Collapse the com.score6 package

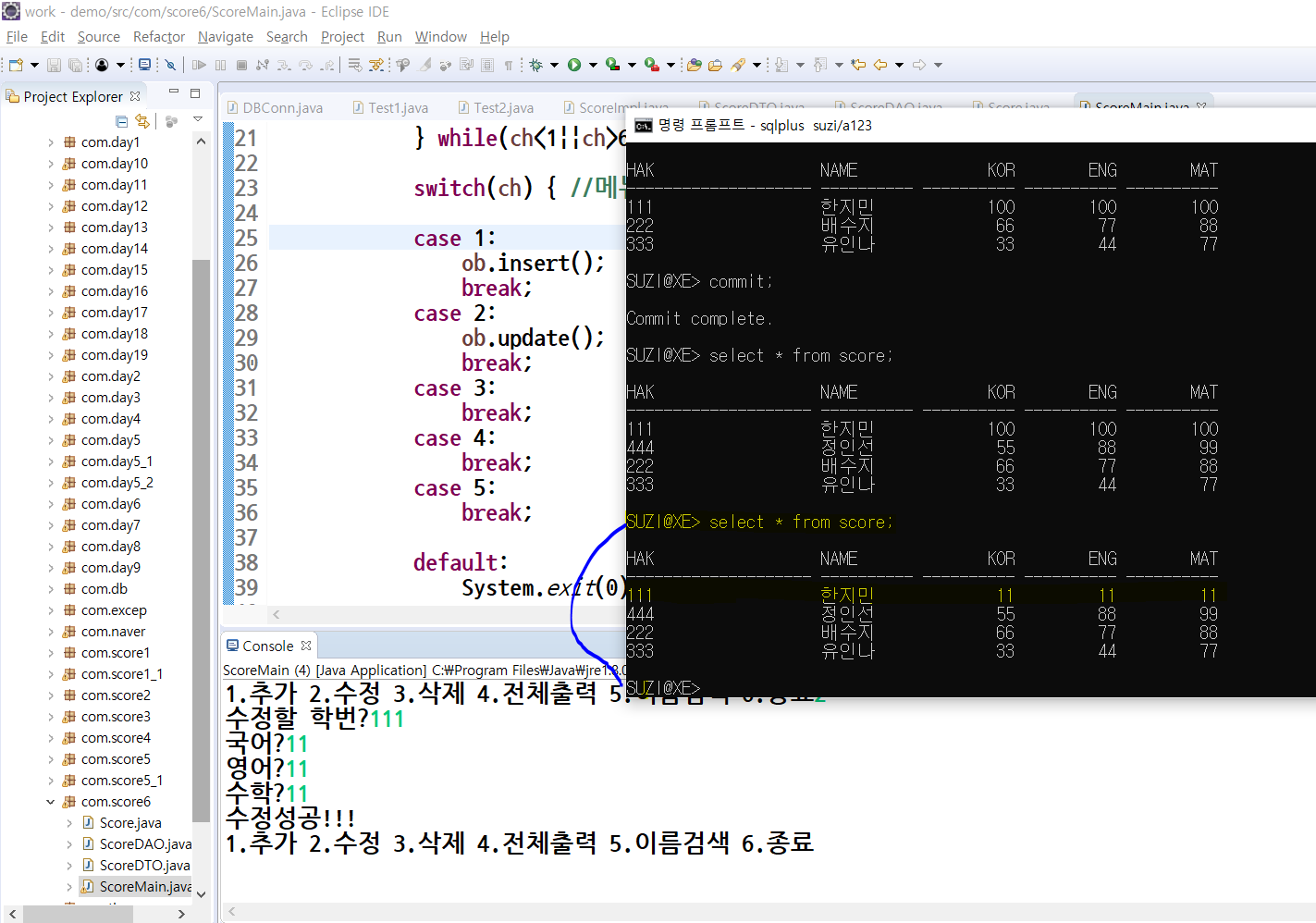click(51, 802)
